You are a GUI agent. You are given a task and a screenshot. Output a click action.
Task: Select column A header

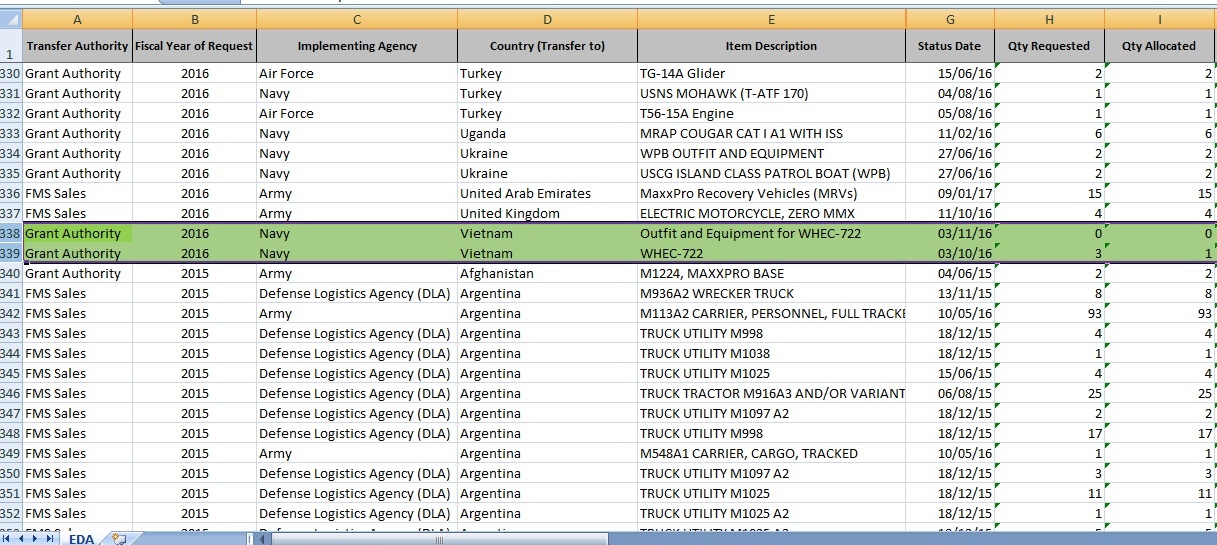tap(78, 19)
